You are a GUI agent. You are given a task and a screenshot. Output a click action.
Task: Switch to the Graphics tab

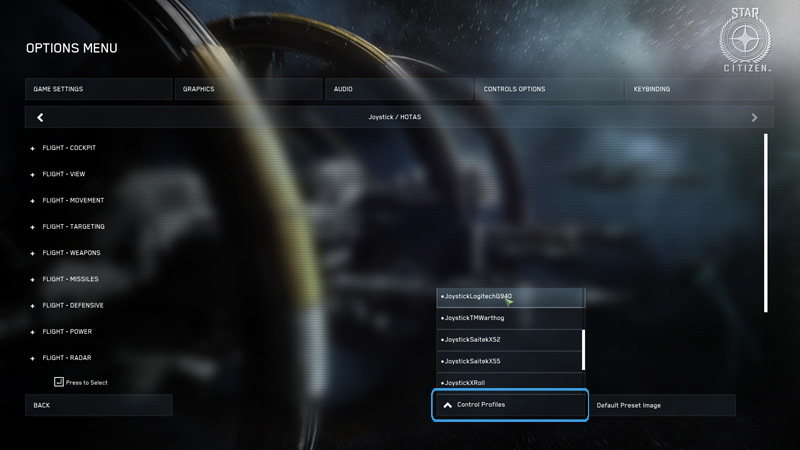[x=248, y=89]
